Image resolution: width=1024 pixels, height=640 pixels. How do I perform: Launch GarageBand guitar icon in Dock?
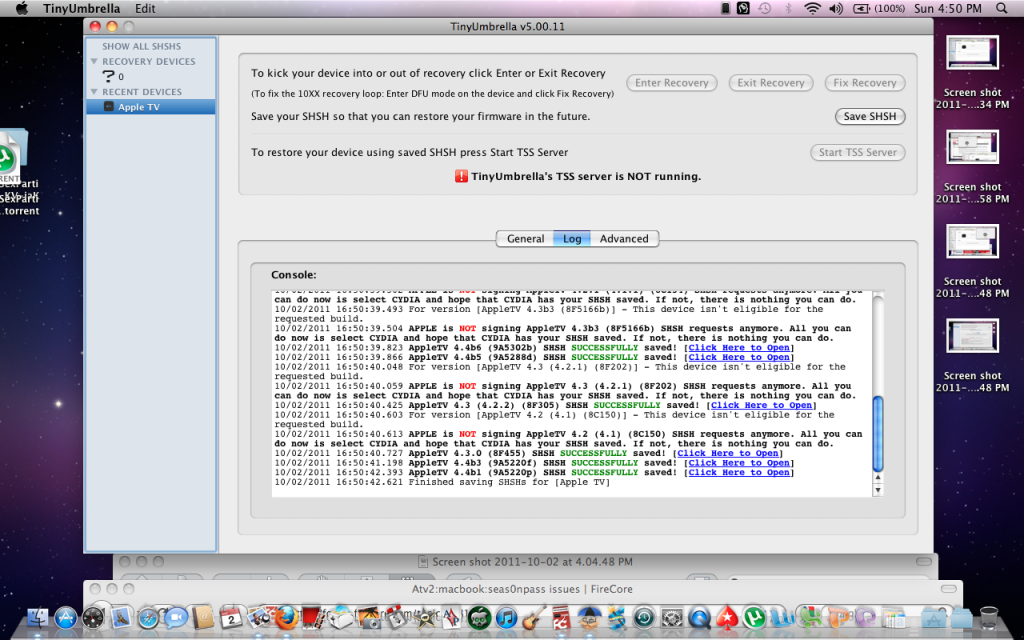533,618
